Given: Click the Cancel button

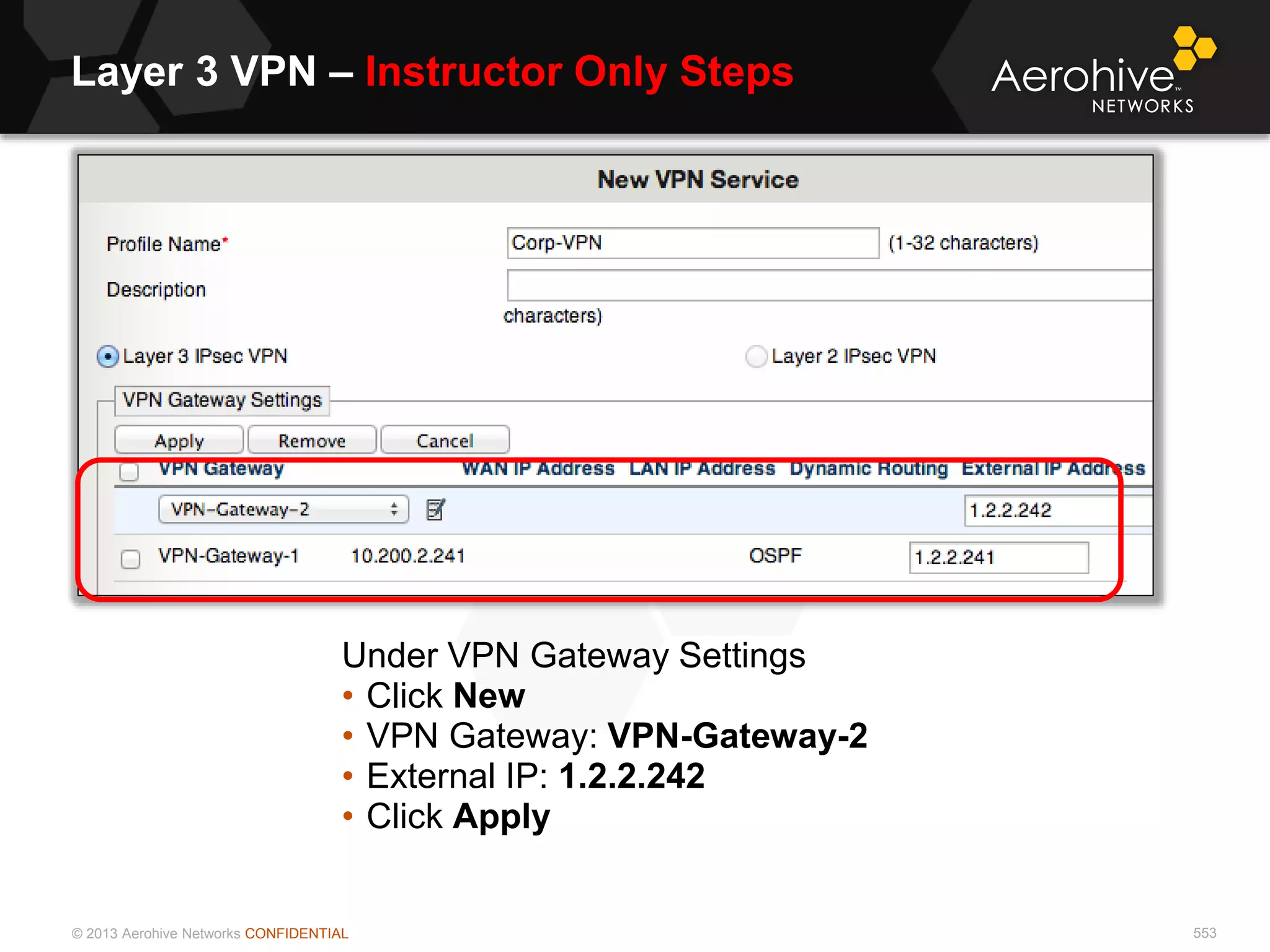Looking at the screenshot, I should pos(445,441).
